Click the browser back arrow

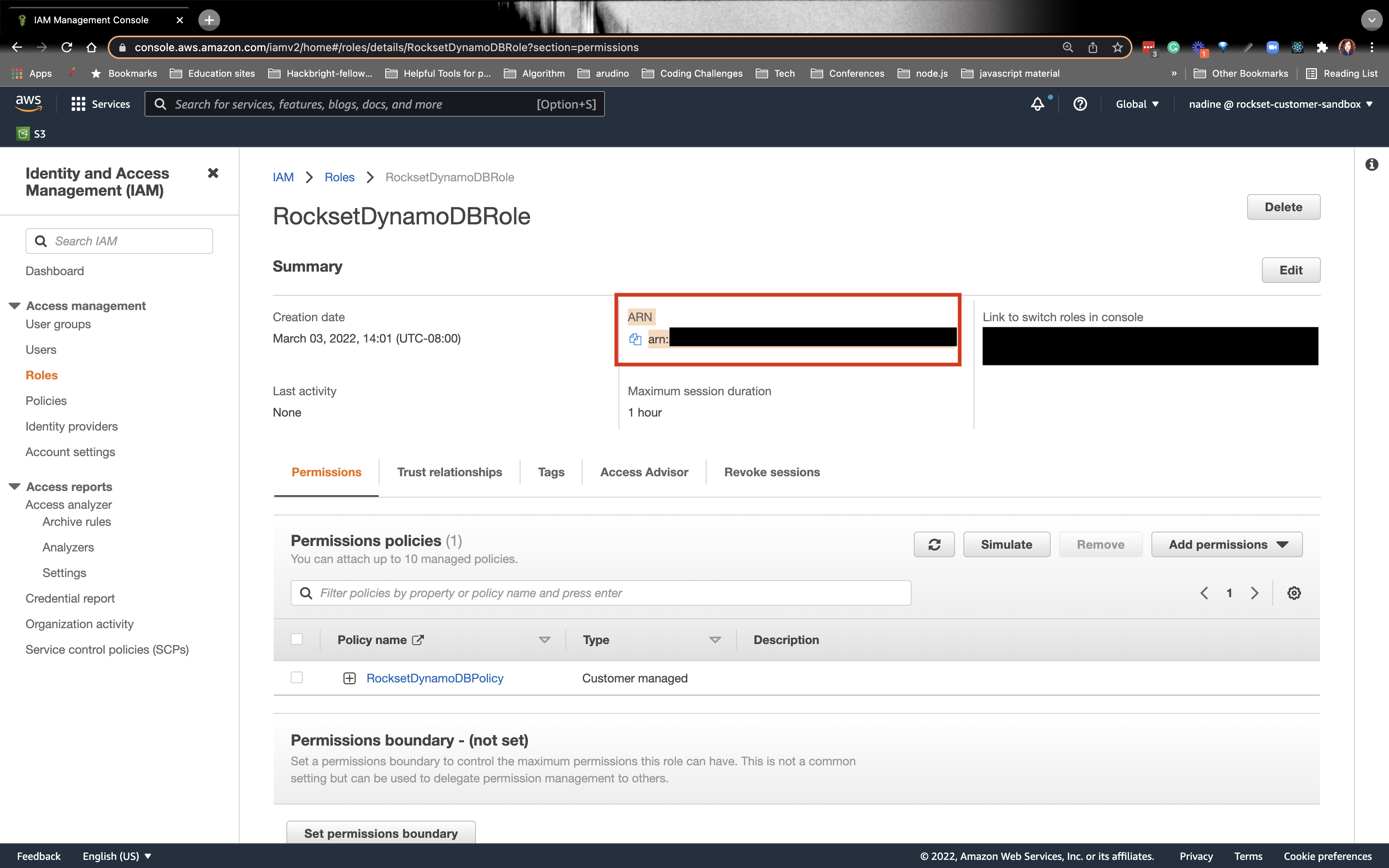pos(17,47)
